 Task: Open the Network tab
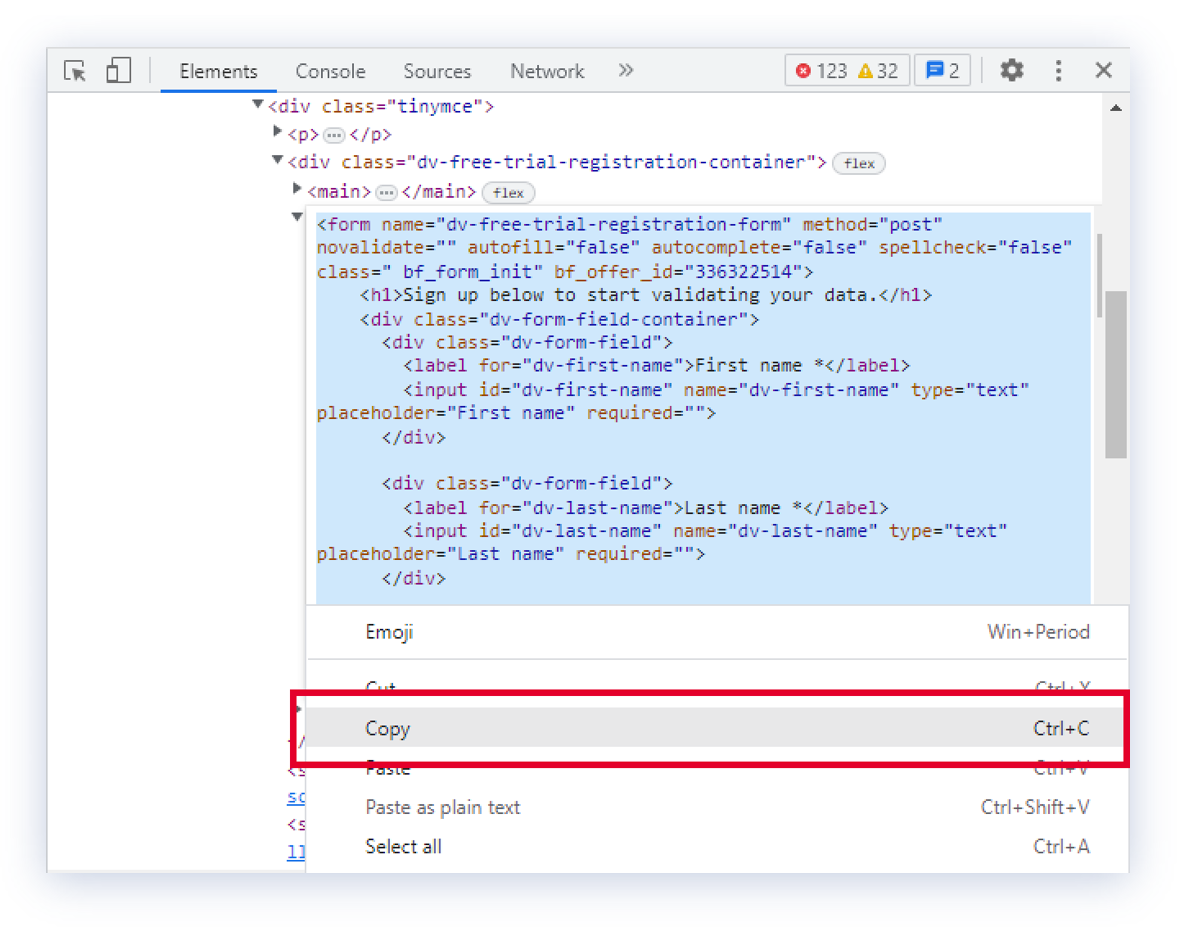coord(547,71)
